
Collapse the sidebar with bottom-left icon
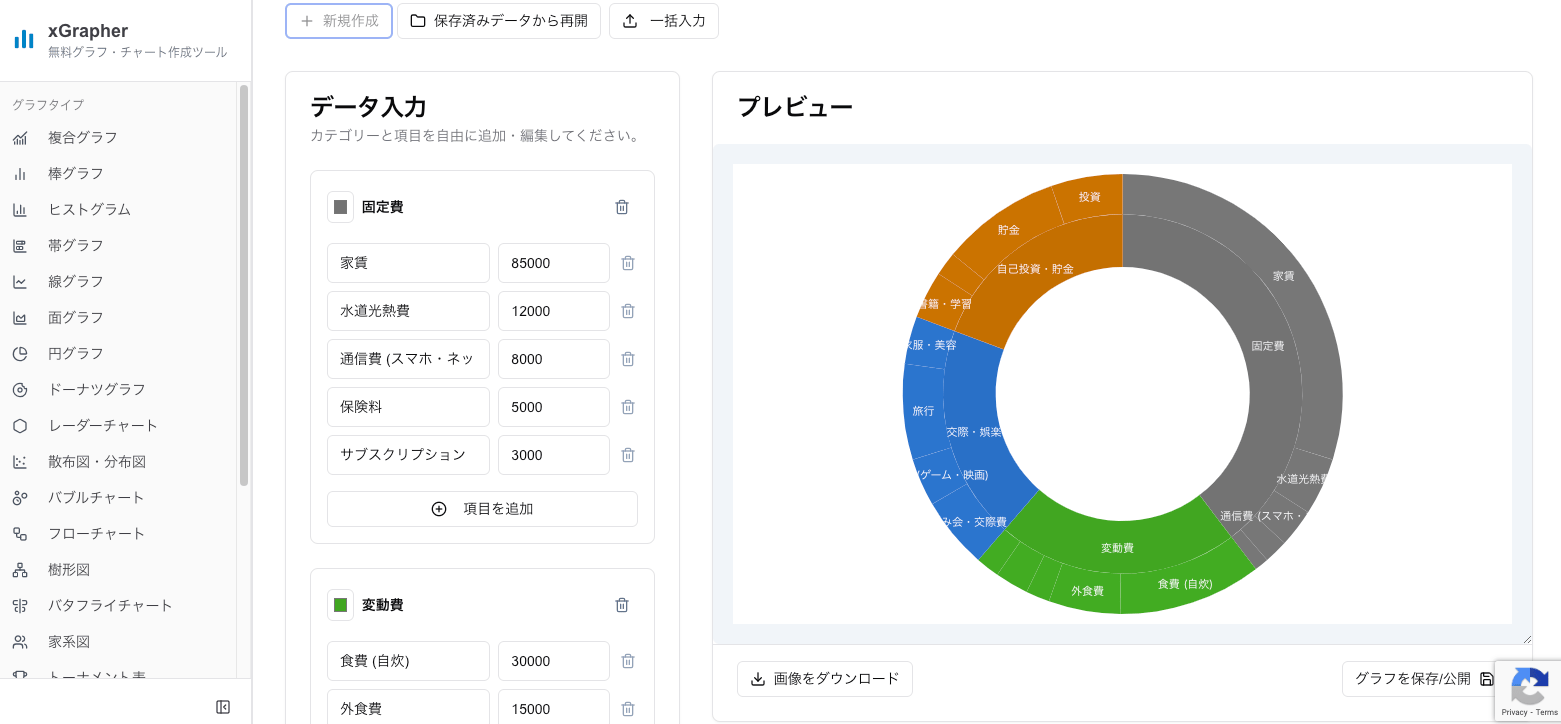click(x=223, y=705)
